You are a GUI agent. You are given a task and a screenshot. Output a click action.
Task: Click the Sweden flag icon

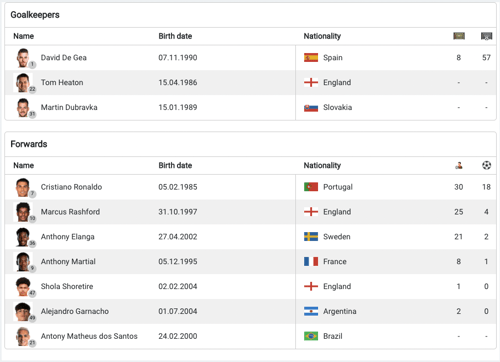pyautogui.click(x=311, y=236)
